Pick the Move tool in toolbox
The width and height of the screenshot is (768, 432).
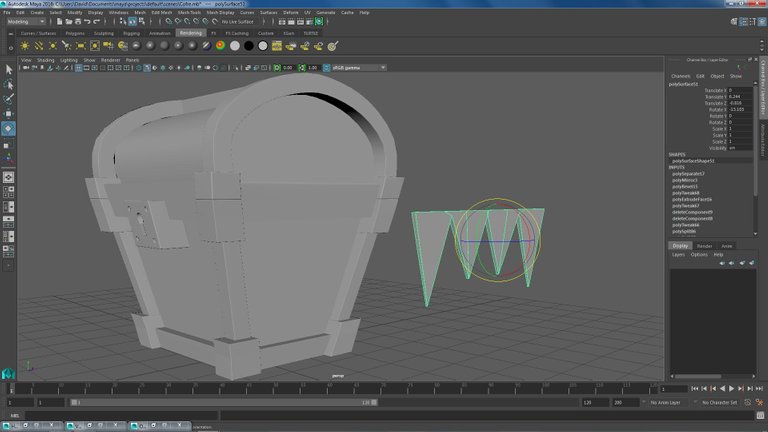coord(8,114)
